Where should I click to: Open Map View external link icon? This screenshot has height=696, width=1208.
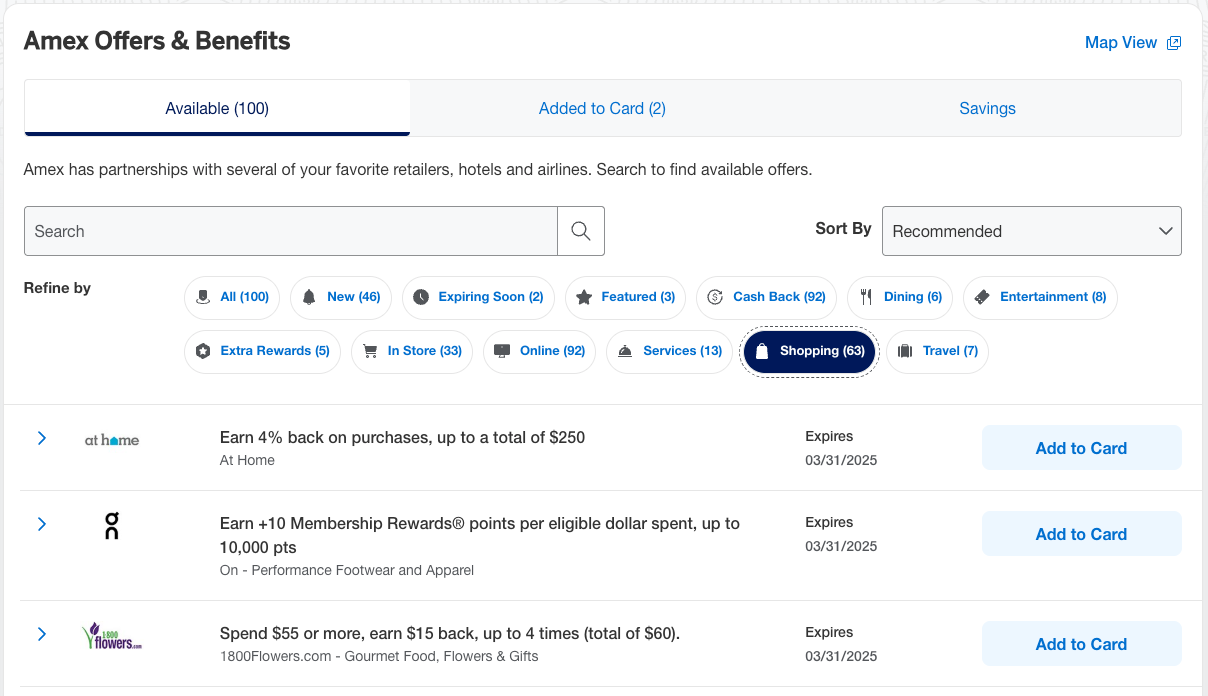click(1174, 43)
